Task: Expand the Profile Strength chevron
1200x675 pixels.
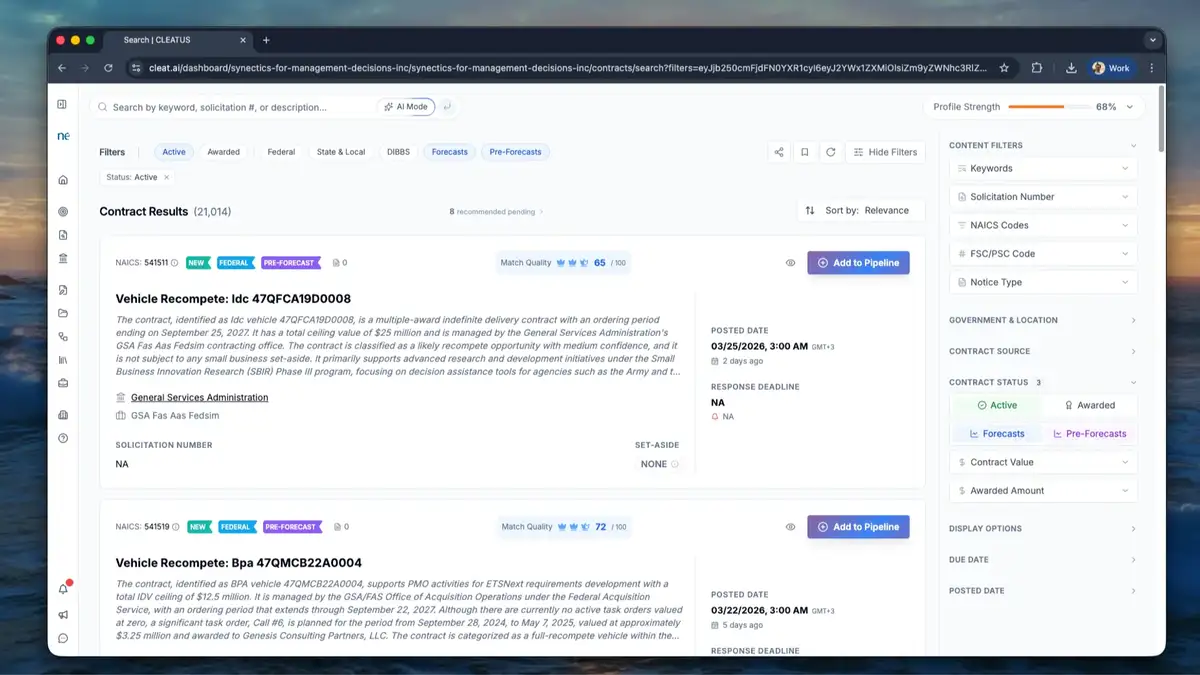Action: (1130, 107)
